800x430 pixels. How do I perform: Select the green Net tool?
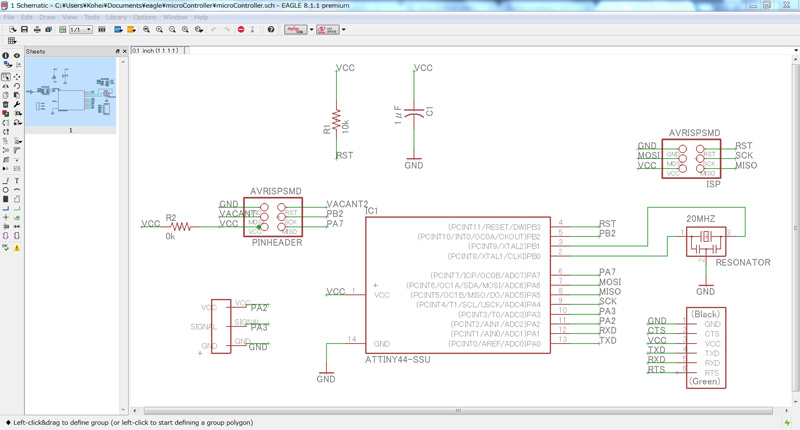tap(17, 209)
